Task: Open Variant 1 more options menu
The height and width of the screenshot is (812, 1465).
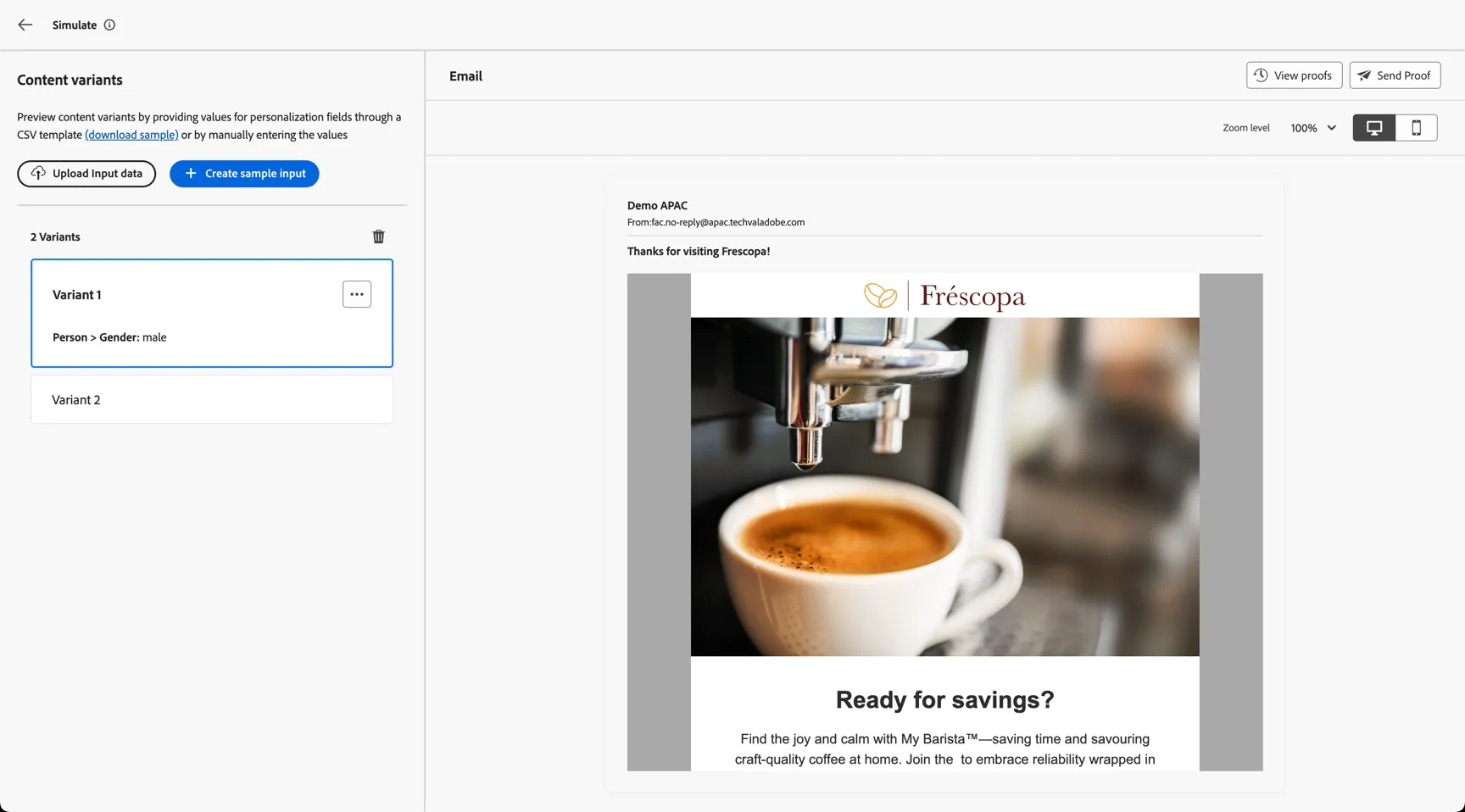Action: (357, 294)
